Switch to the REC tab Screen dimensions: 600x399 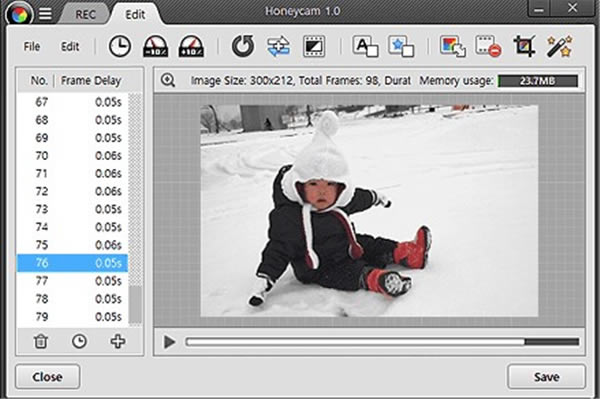(85, 15)
